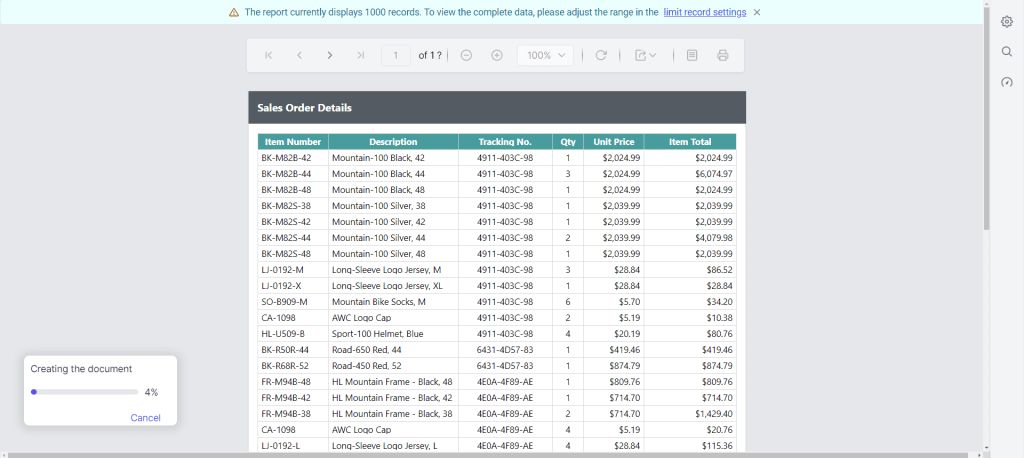Select item number BK-M82B-42
The height and width of the screenshot is (458, 1024).
click(x=286, y=157)
